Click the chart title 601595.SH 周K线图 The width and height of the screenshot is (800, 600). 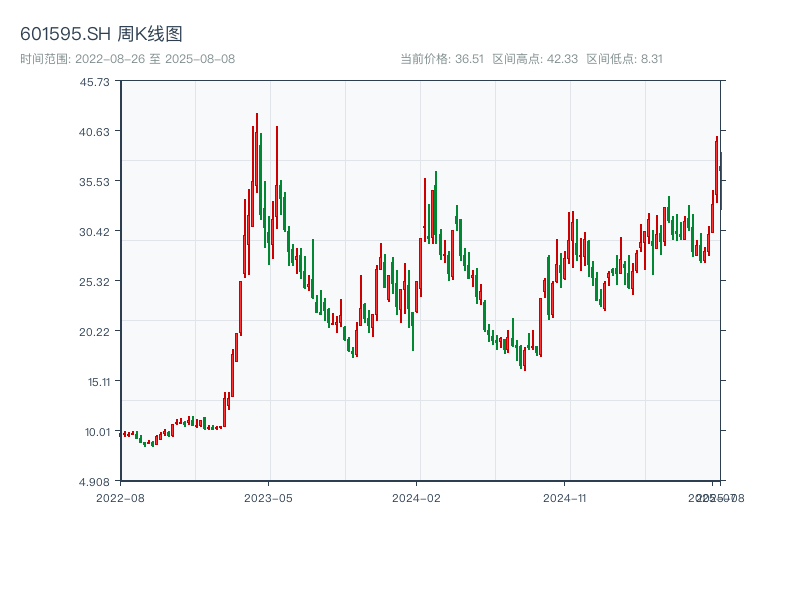tap(101, 34)
